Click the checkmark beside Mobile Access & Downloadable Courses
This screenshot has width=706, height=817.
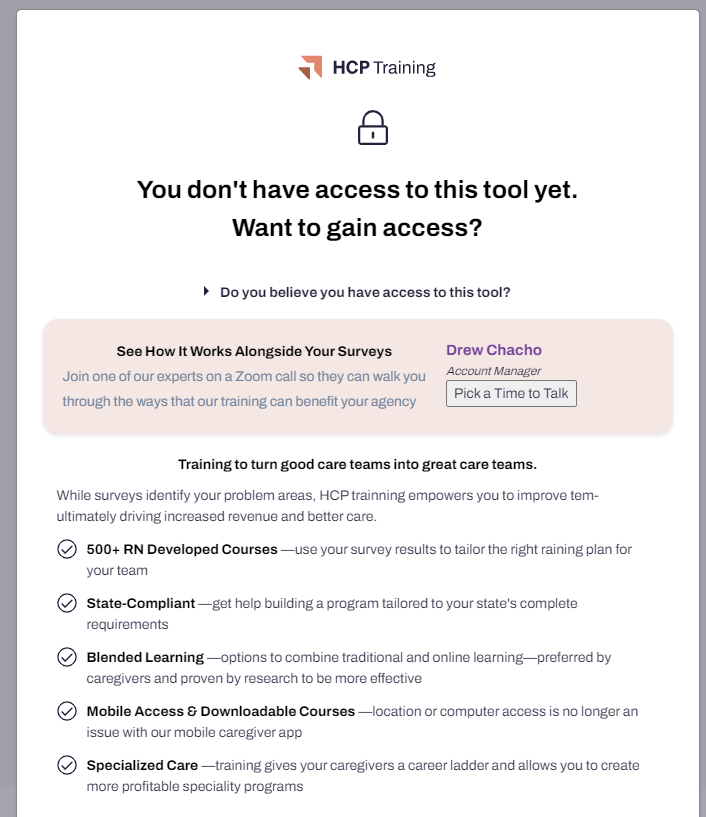pyautogui.click(x=63, y=710)
